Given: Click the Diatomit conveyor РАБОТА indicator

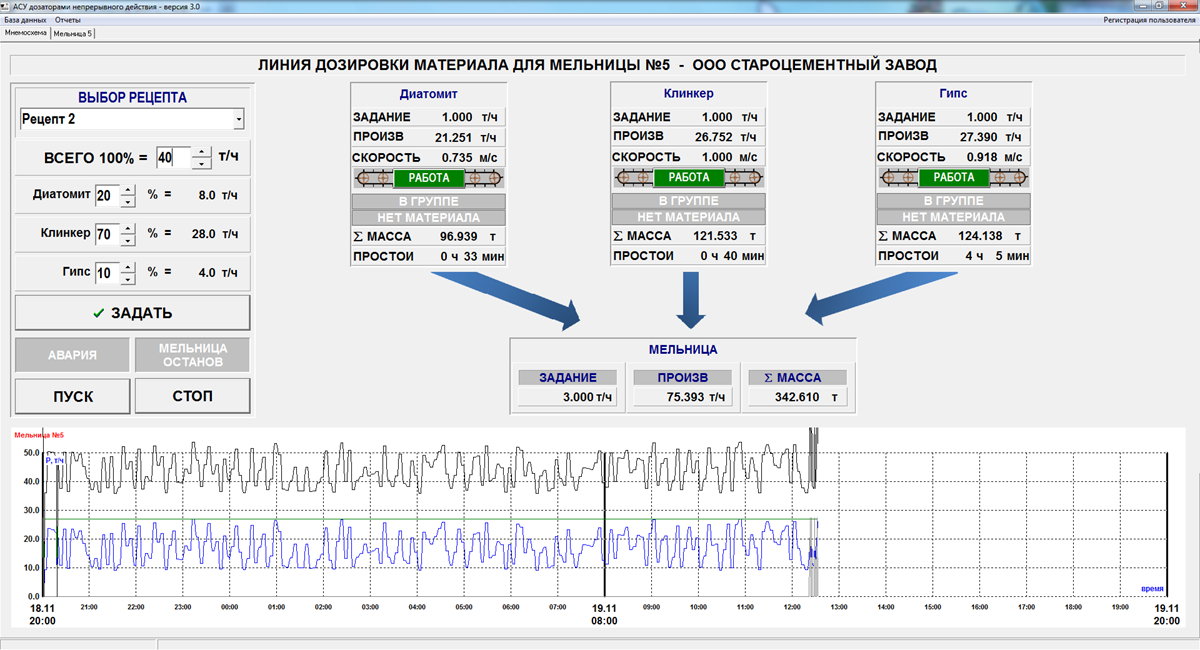Looking at the screenshot, I should pyautogui.click(x=429, y=179).
